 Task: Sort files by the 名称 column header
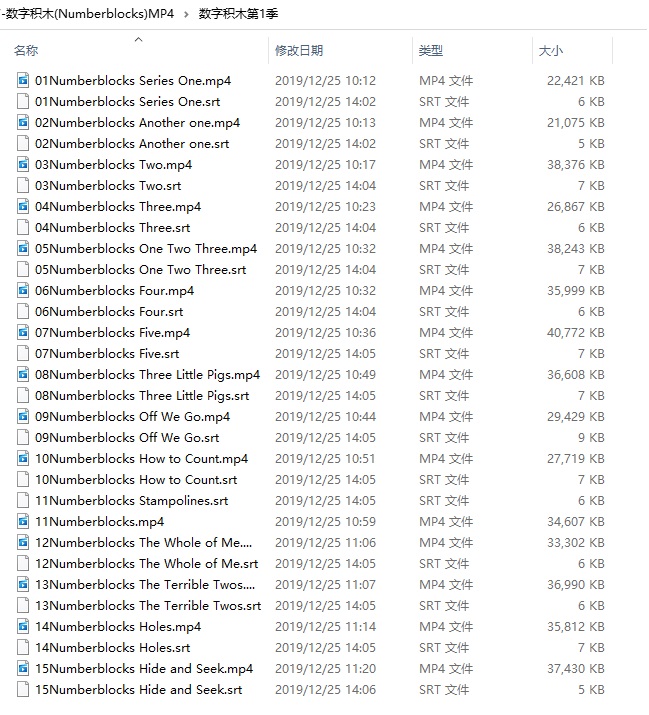[27, 50]
